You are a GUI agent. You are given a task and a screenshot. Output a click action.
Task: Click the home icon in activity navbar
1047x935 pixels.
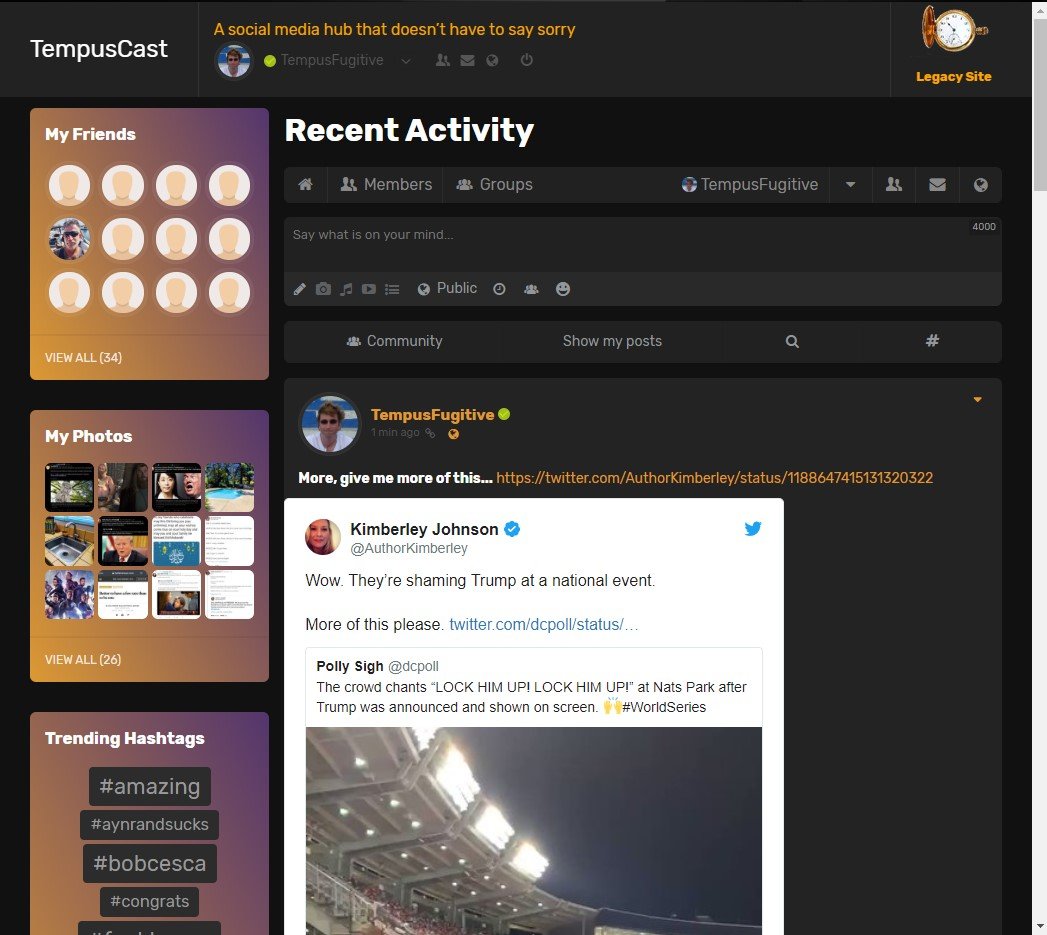tap(305, 184)
